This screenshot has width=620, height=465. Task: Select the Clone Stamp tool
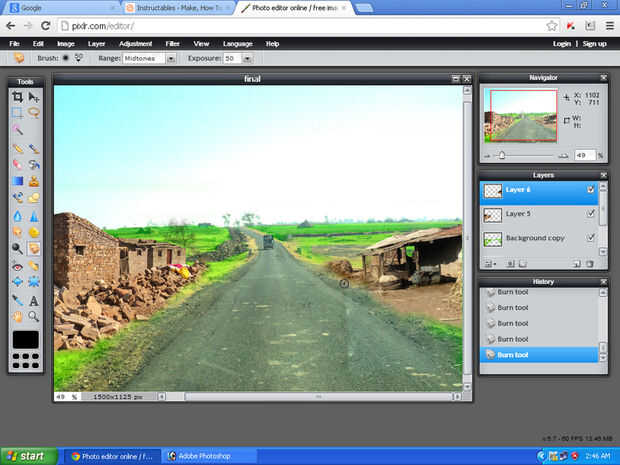[x=34, y=181]
